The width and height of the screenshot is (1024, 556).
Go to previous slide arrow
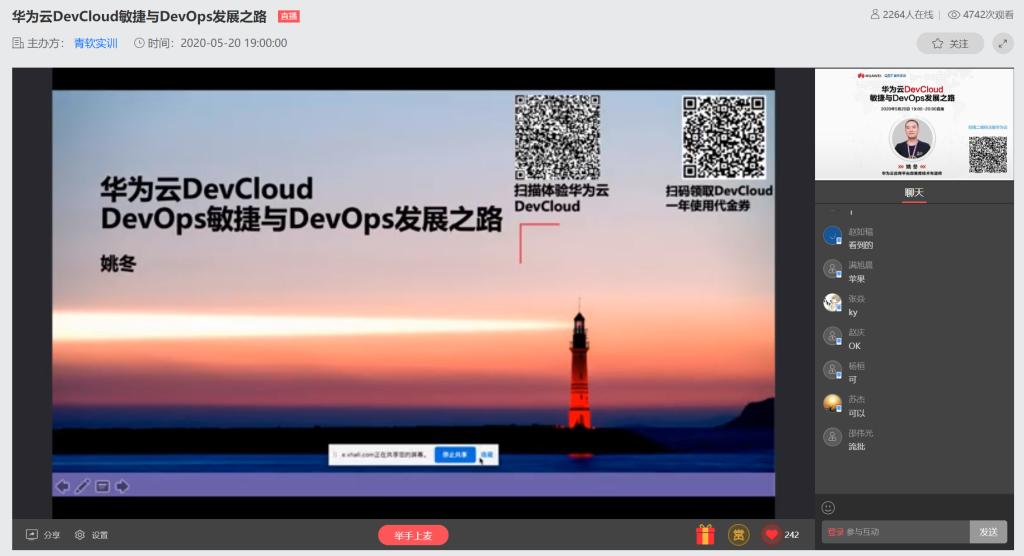pos(63,487)
